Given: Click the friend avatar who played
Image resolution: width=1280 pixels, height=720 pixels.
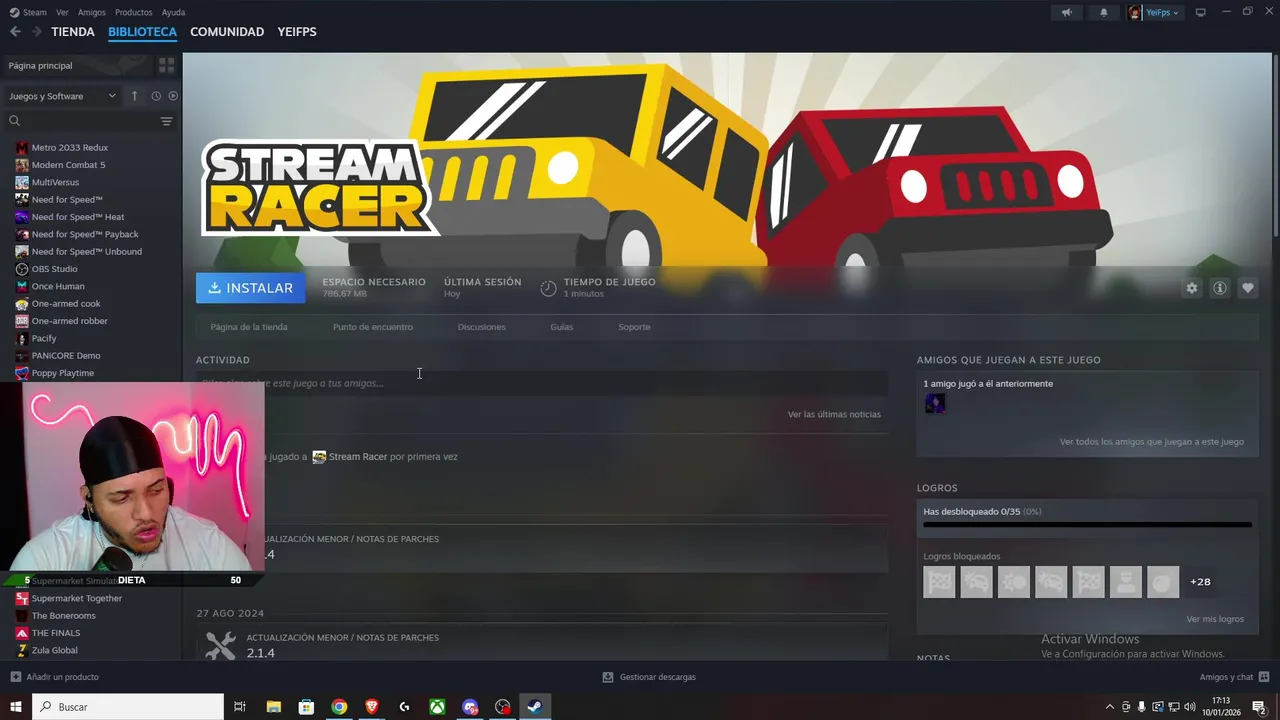Looking at the screenshot, I should tap(935, 403).
